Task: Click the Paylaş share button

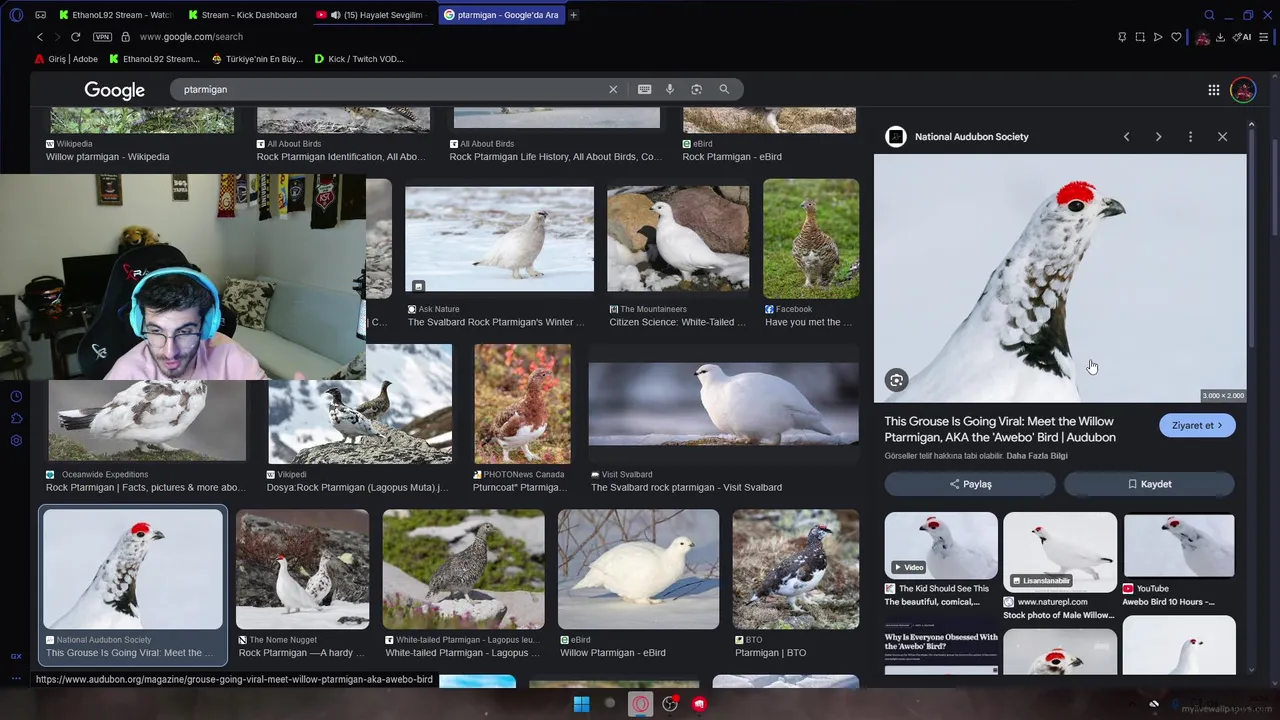Action: click(x=970, y=484)
